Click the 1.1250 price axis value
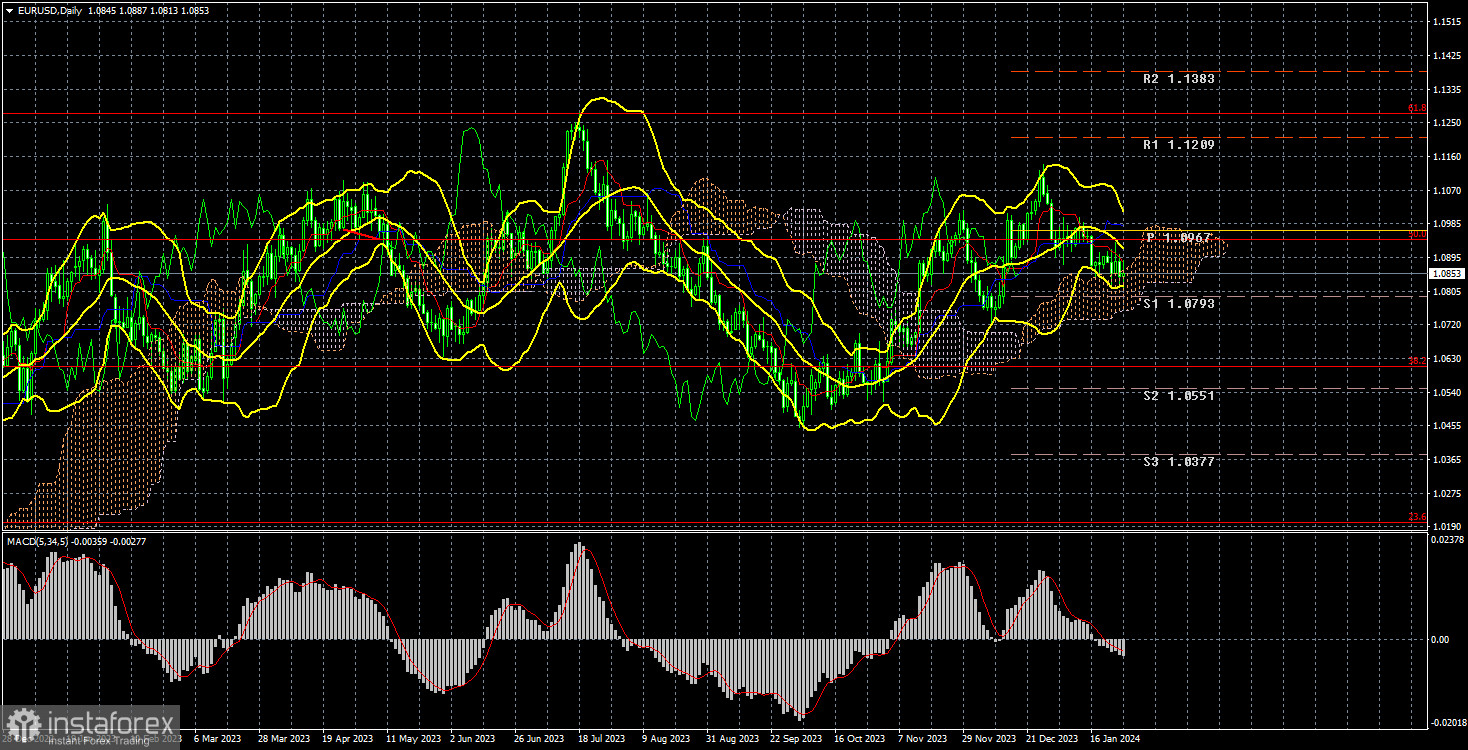Image resolution: width=1468 pixels, height=750 pixels. tap(1447, 123)
